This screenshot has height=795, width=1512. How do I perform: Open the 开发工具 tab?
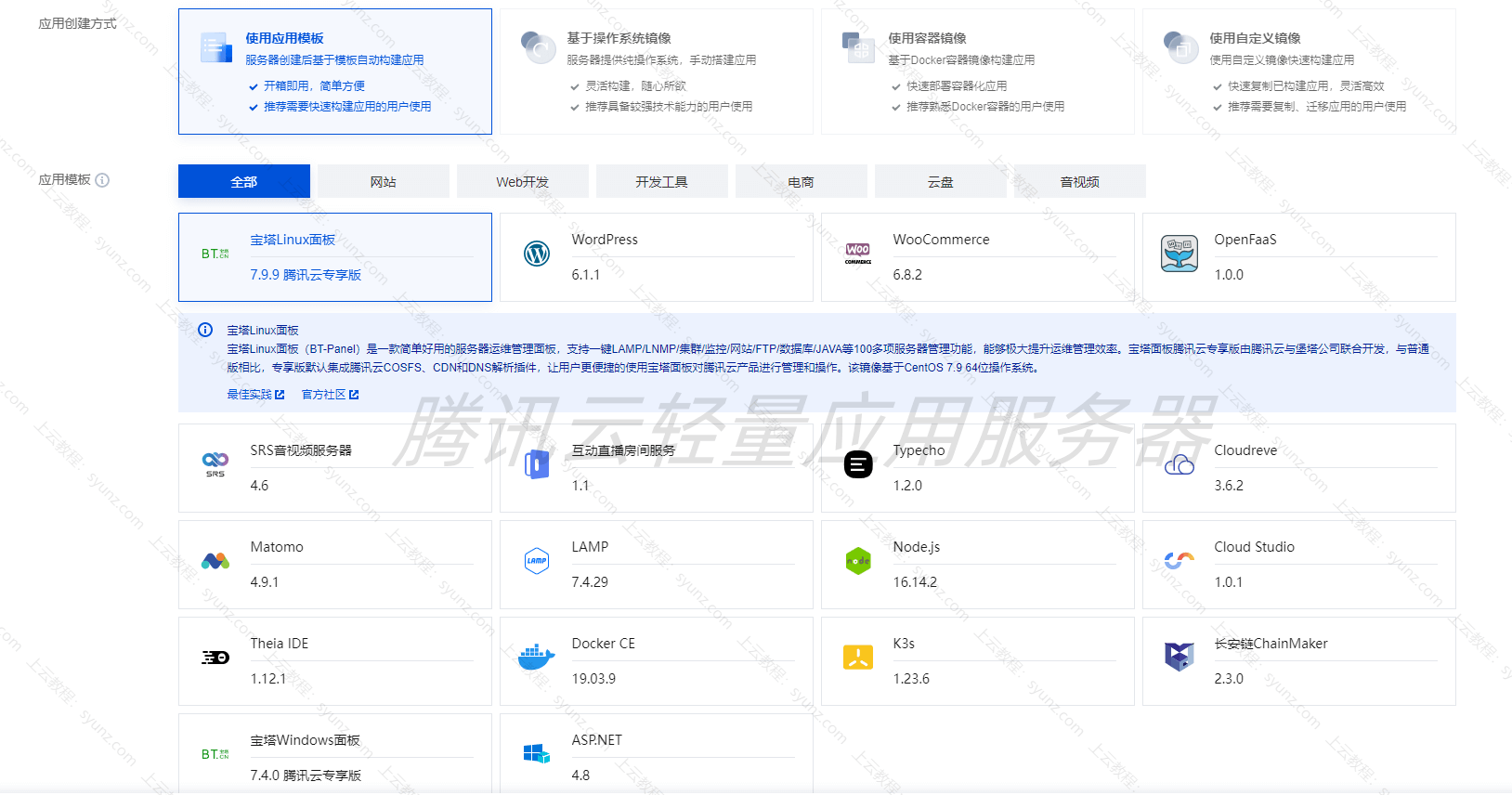point(662,181)
